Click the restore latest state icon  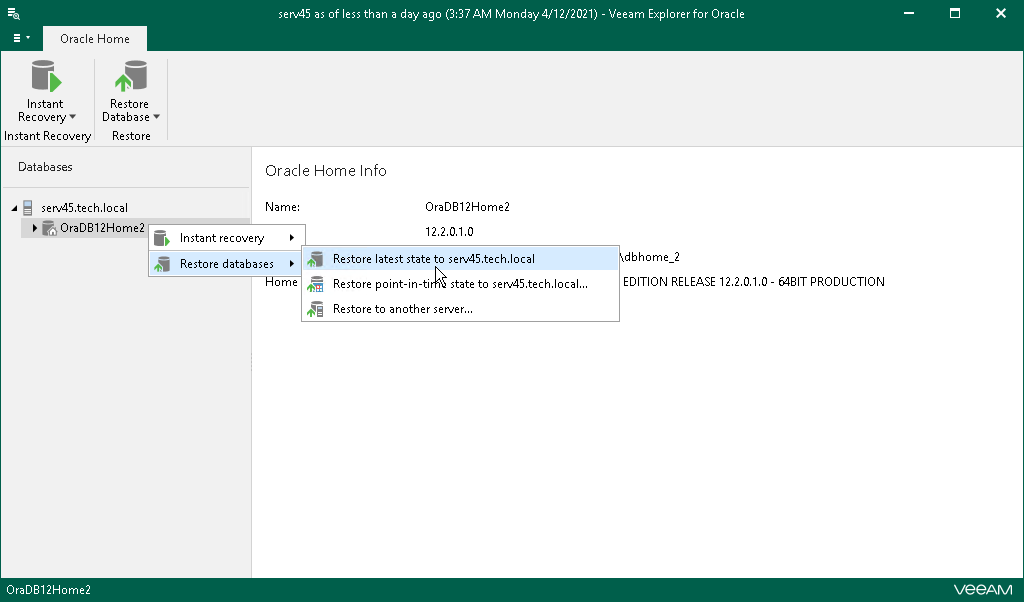[x=316, y=259]
